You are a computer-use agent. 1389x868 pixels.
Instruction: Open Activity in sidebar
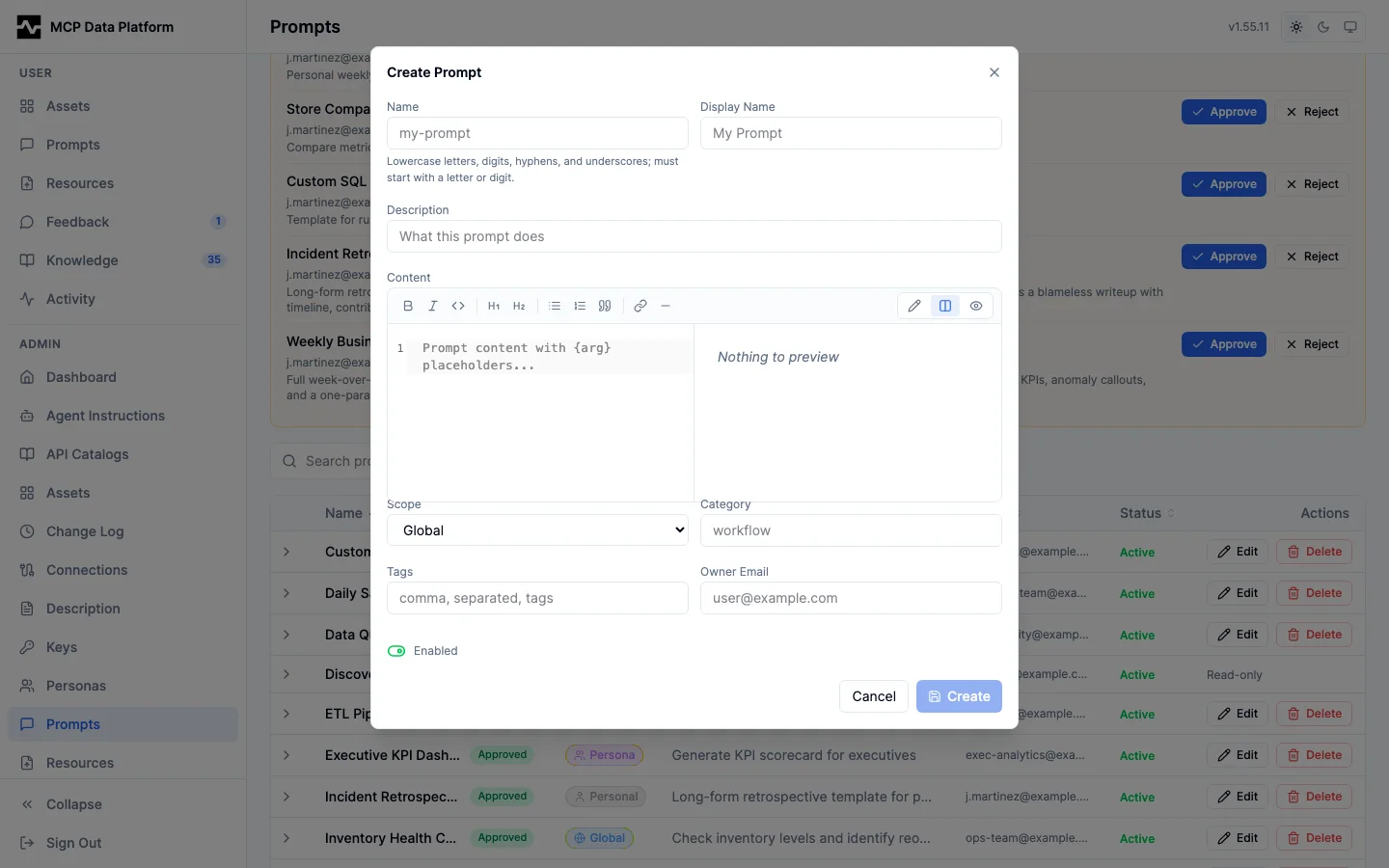point(123,299)
